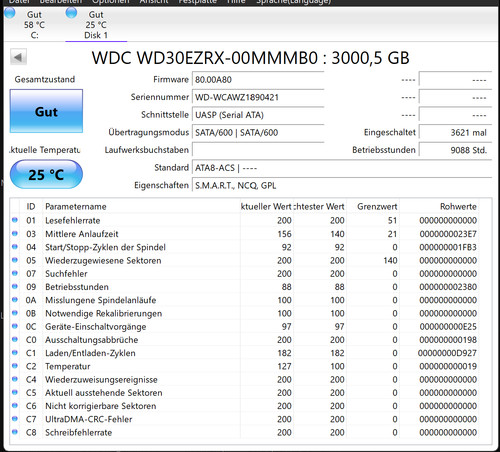Click the Seriennummer field
Screen dimensions: 500x452
pyautogui.click(x=258, y=97)
